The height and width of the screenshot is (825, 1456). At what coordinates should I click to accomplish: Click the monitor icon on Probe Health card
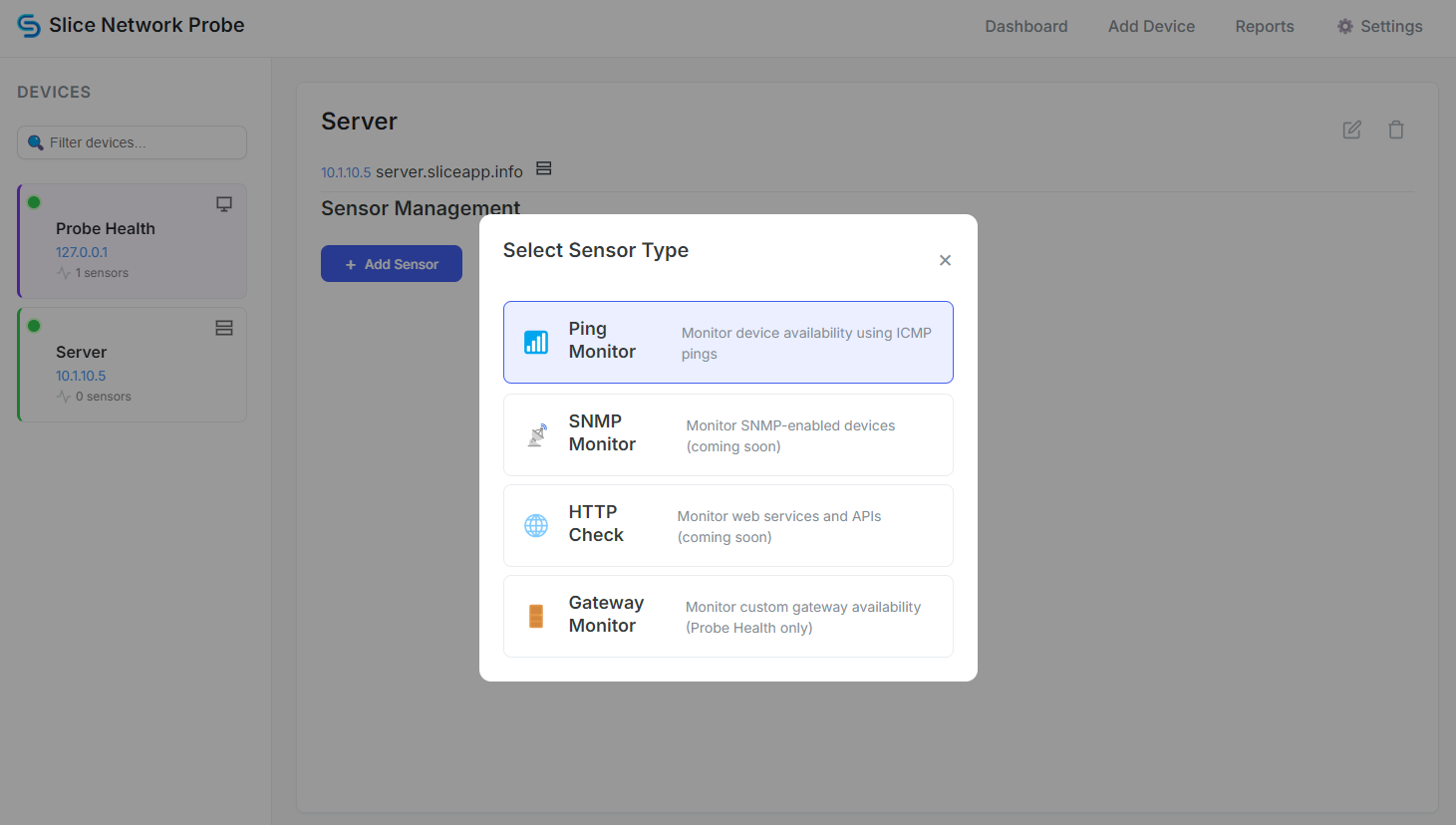tap(223, 203)
